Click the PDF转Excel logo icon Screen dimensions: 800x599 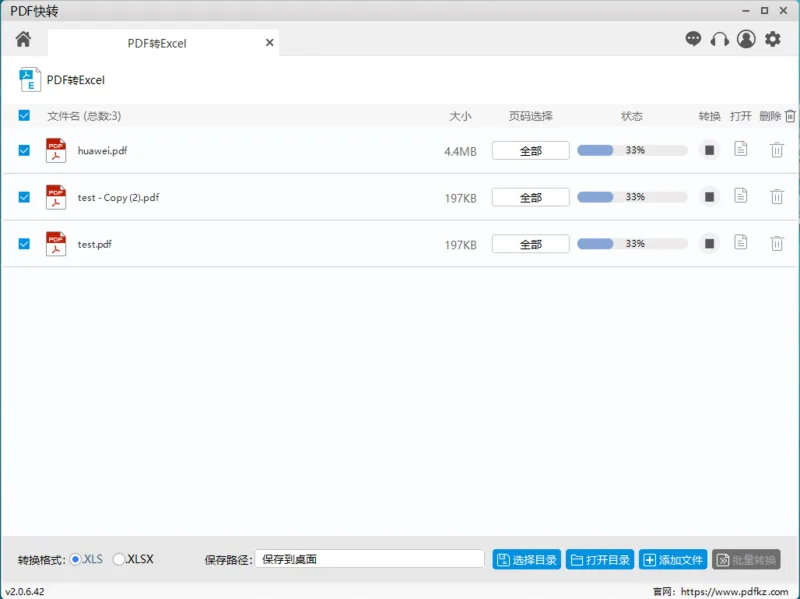[30, 80]
